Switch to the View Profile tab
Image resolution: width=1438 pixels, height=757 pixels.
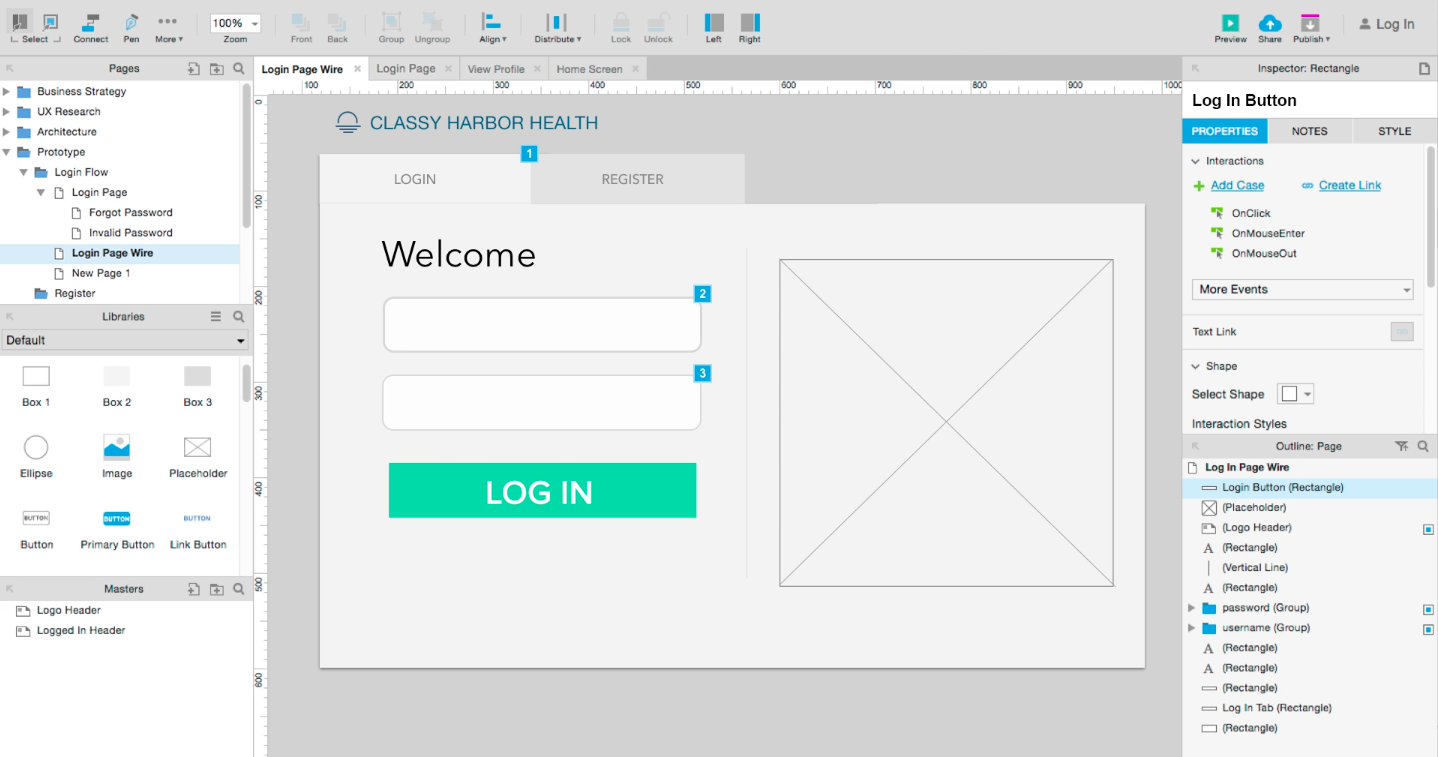point(495,69)
